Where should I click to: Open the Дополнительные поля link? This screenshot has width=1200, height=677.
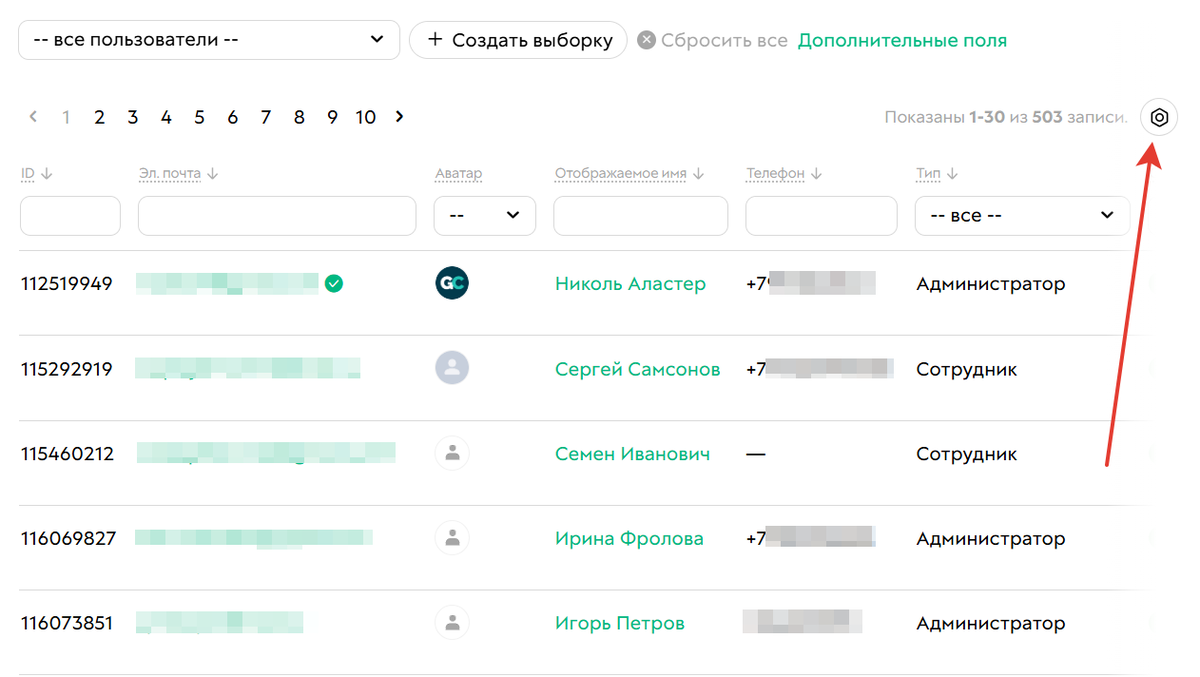(901, 39)
